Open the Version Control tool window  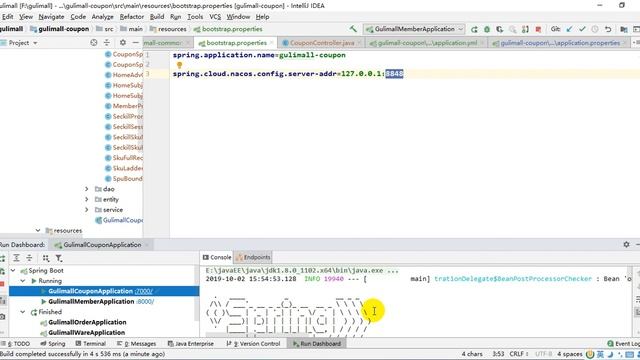(x=253, y=344)
